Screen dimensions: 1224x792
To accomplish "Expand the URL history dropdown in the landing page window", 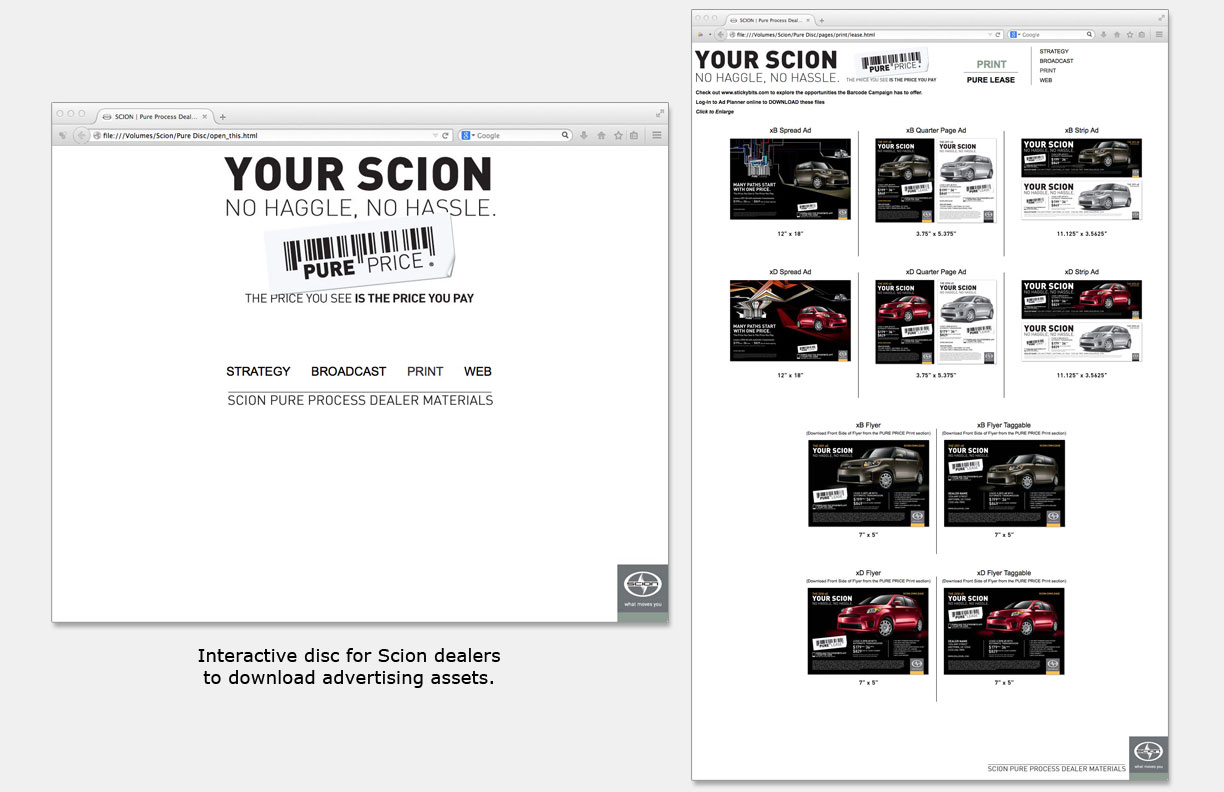I will point(434,135).
